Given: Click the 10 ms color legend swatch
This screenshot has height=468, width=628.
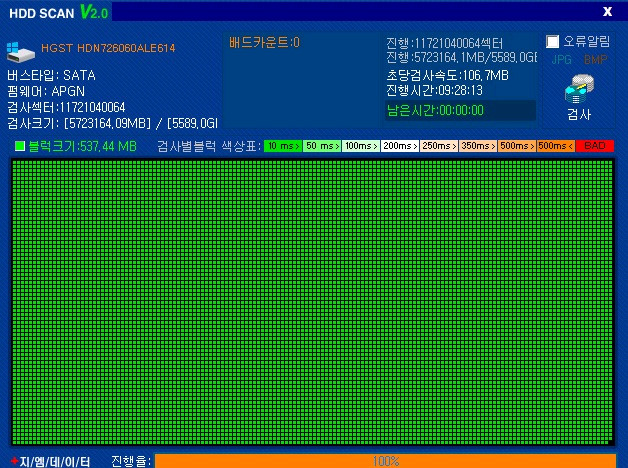Looking at the screenshot, I should (x=283, y=146).
